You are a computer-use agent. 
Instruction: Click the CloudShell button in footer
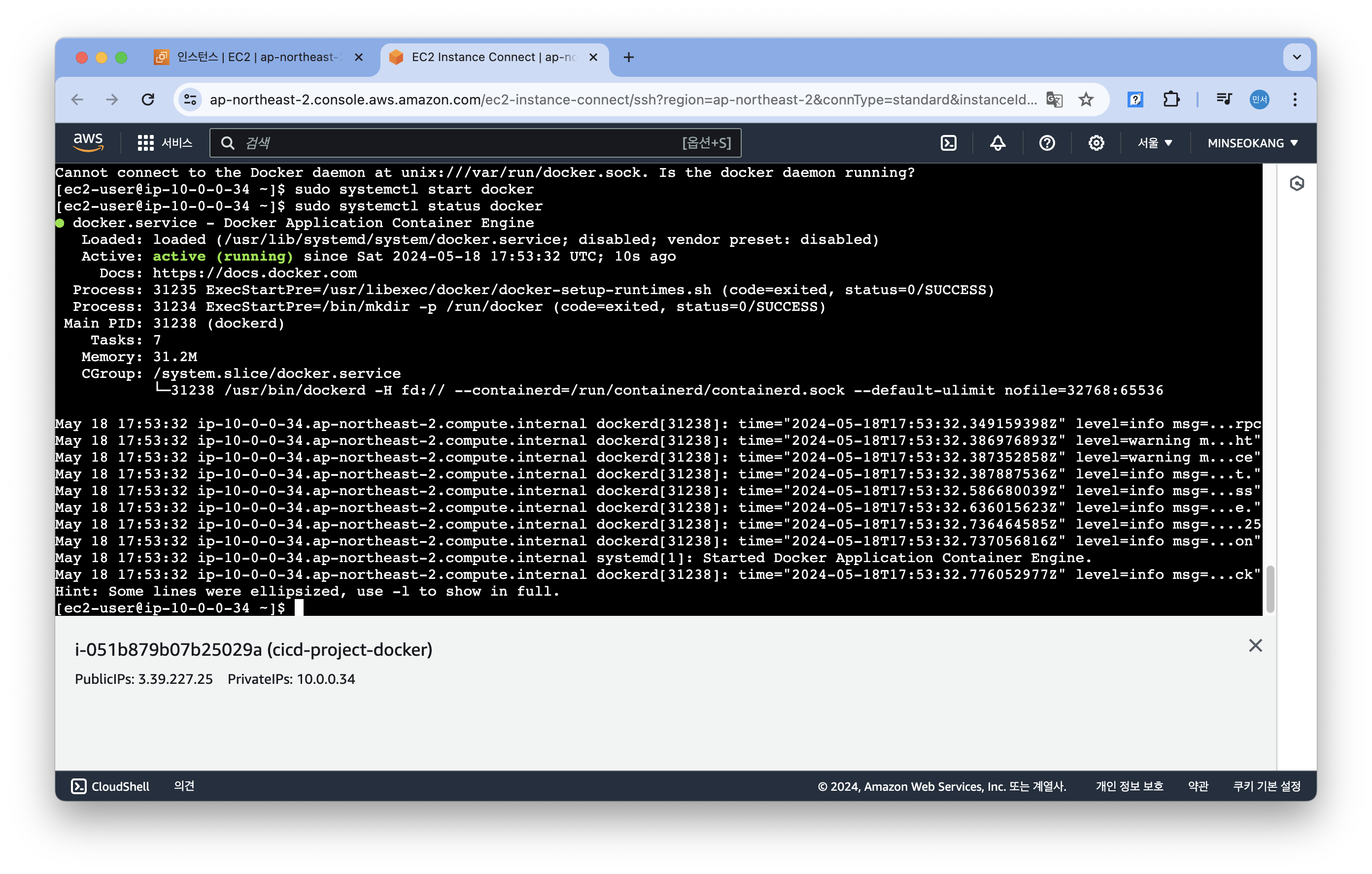(x=110, y=786)
